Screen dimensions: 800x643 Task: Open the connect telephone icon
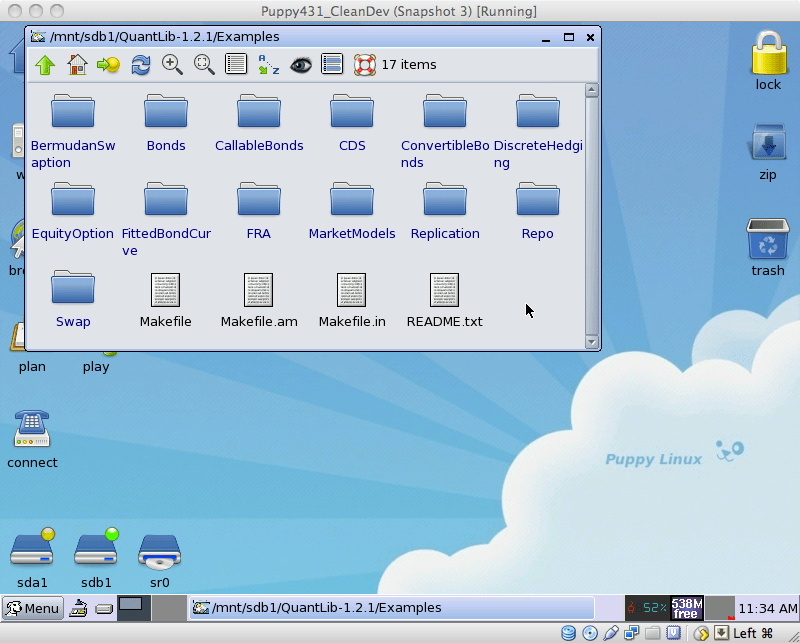pyautogui.click(x=32, y=430)
